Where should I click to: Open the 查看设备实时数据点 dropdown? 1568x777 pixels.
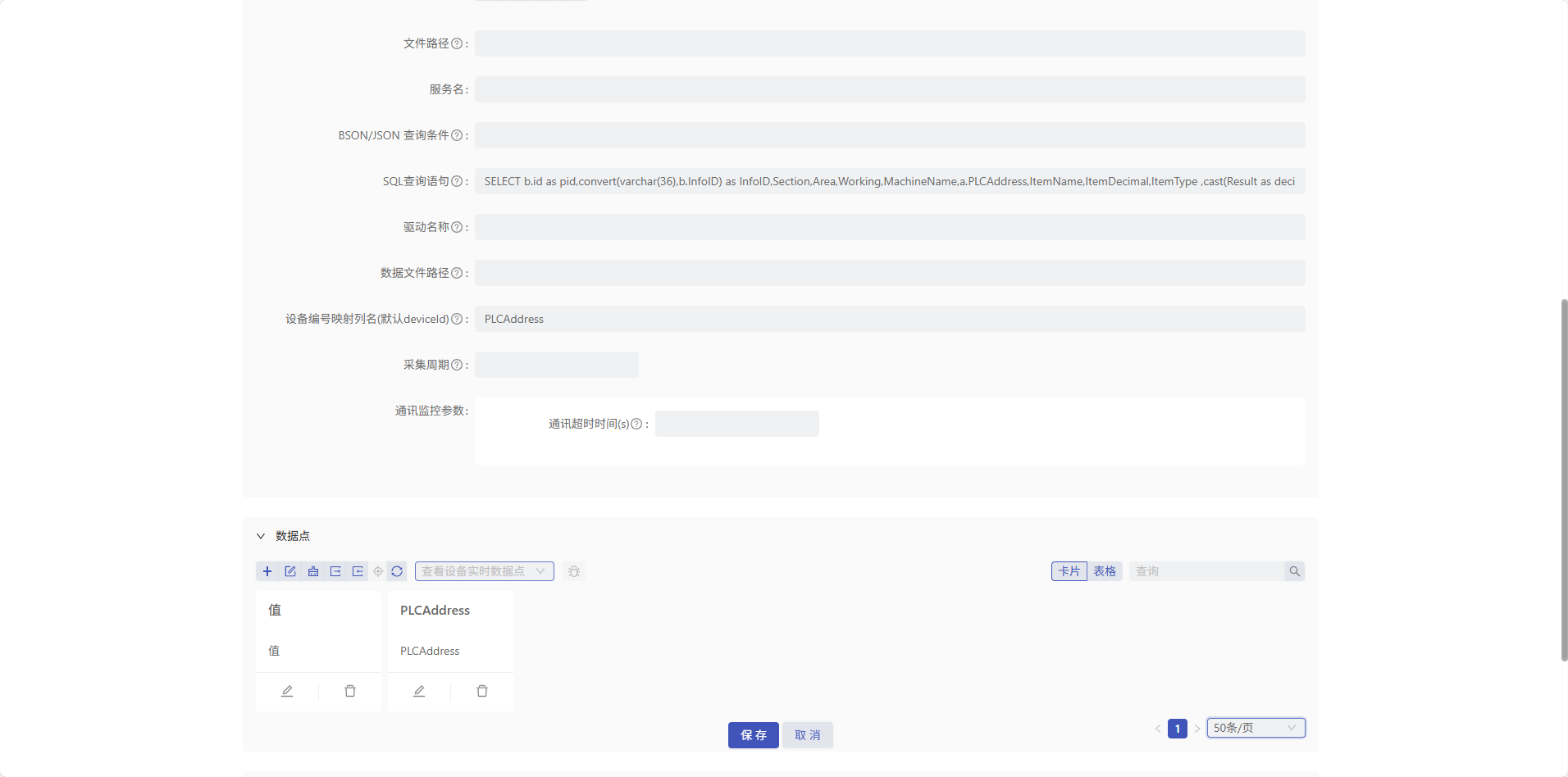484,571
